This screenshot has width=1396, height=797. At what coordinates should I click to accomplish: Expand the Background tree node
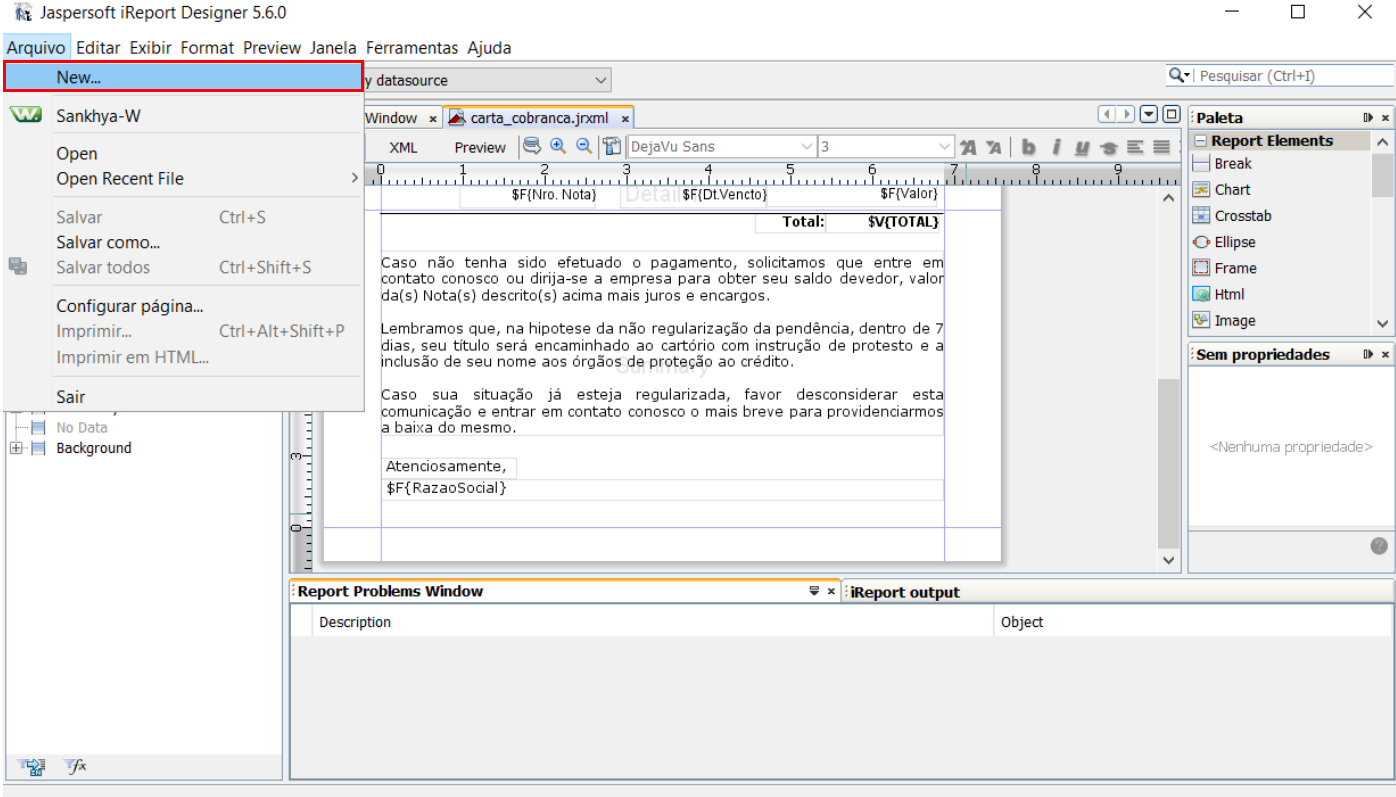point(16,448)
